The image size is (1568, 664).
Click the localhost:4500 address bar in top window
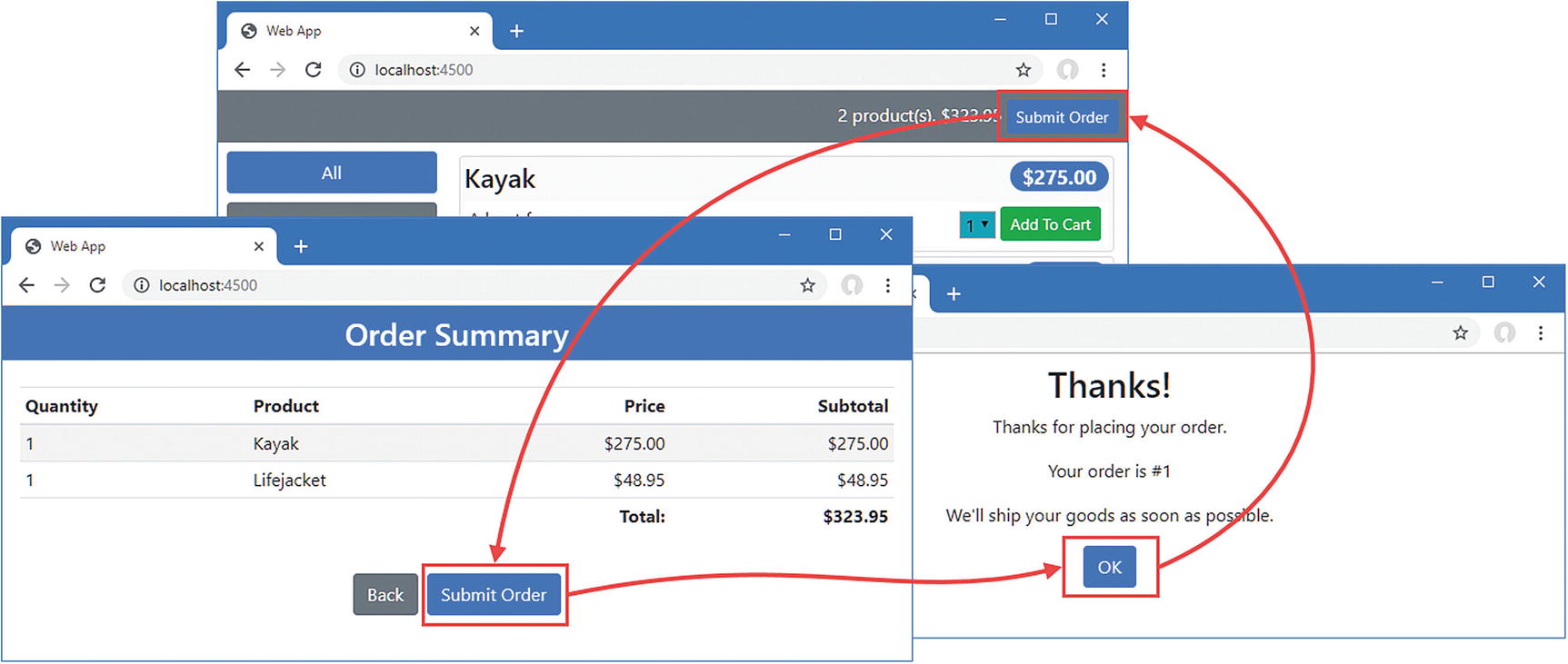point(636,70)
